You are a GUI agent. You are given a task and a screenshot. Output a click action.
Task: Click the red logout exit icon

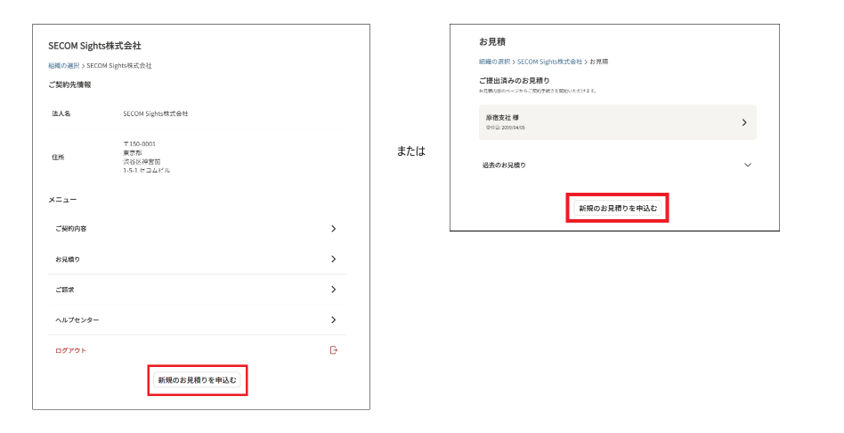pyautogui.click(x=333, y=350)
